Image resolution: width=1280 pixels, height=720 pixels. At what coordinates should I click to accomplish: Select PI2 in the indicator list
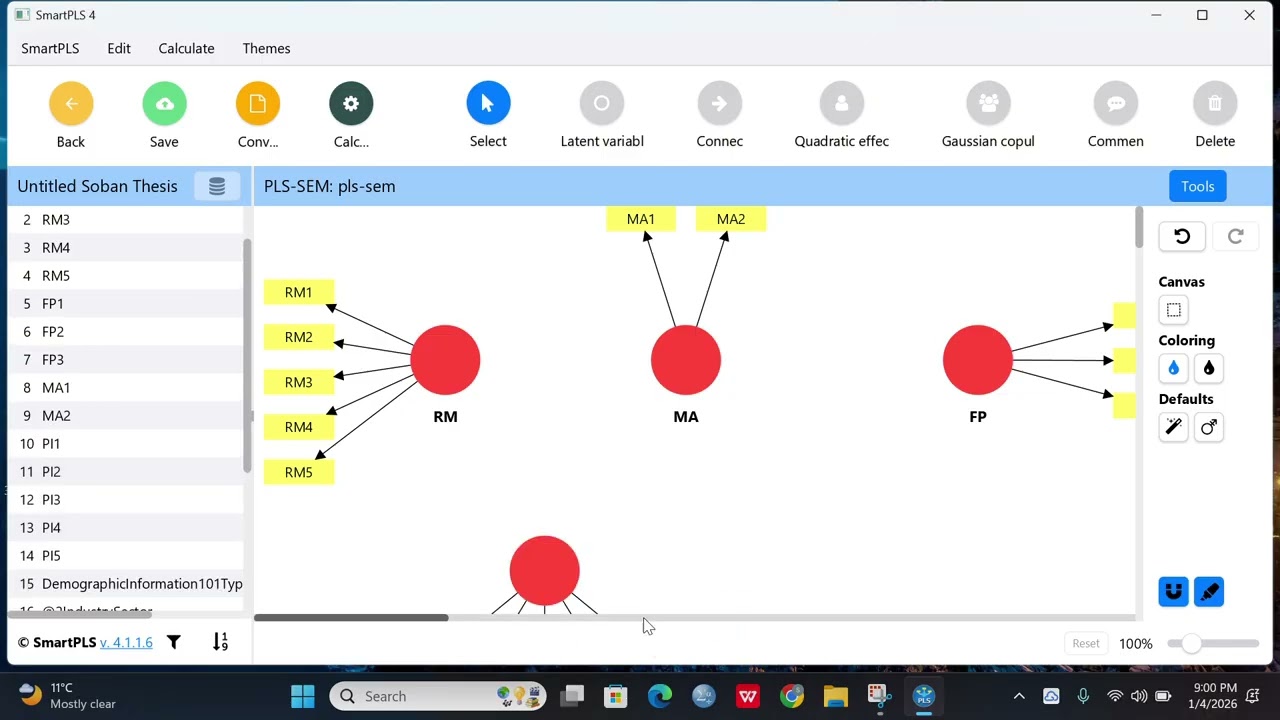[126, 472]
